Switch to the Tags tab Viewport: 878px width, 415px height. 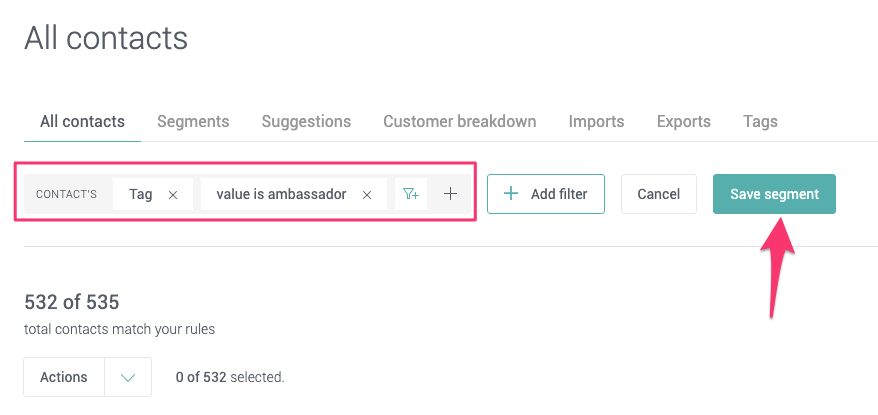click(760, 121)
